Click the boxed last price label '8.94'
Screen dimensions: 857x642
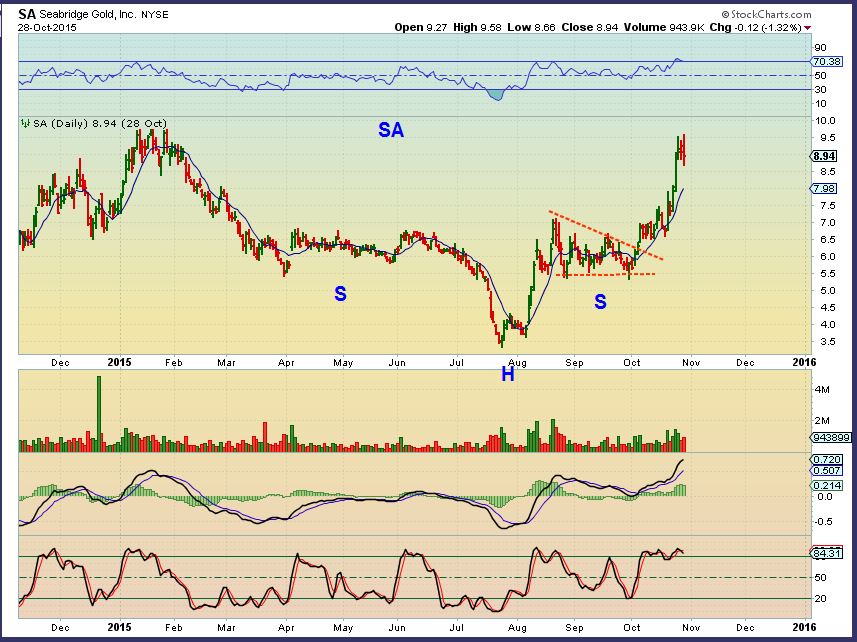824,156
